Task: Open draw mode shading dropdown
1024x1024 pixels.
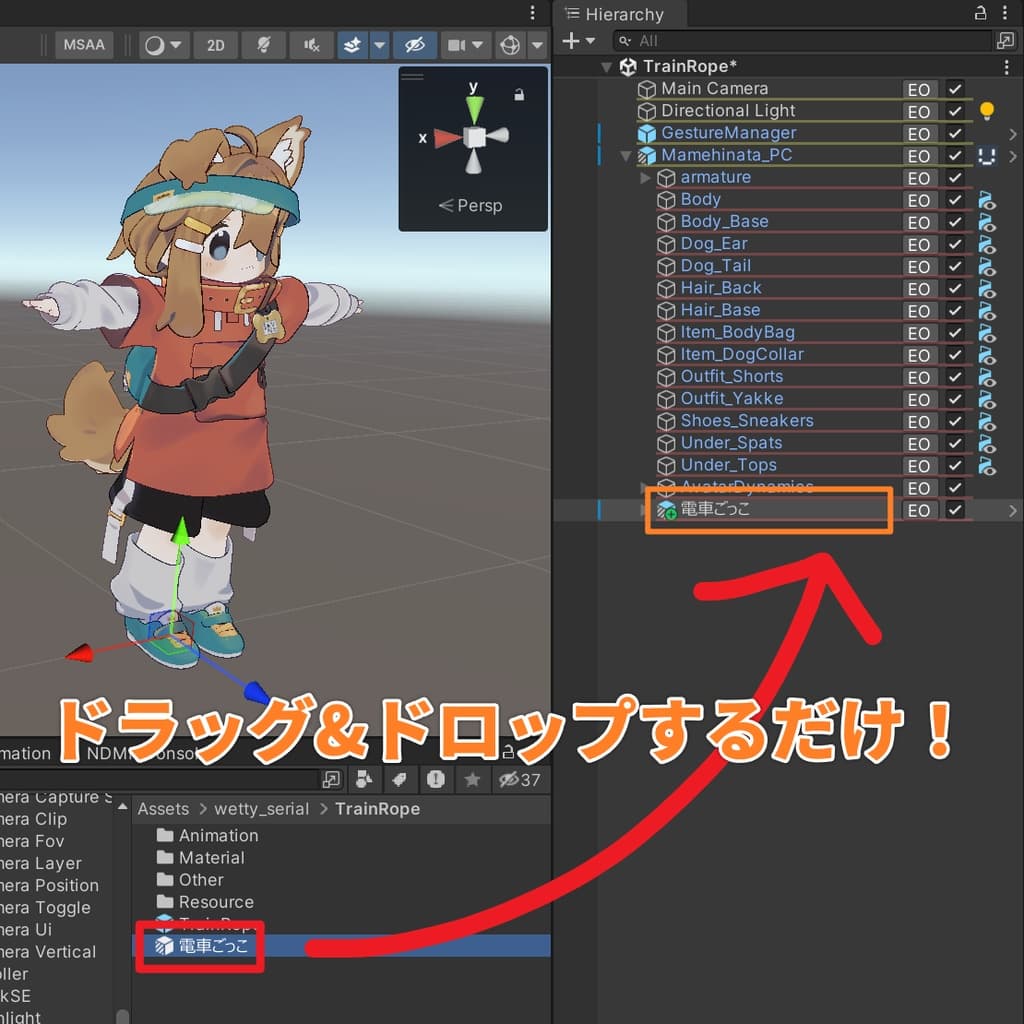Action: 163,45
